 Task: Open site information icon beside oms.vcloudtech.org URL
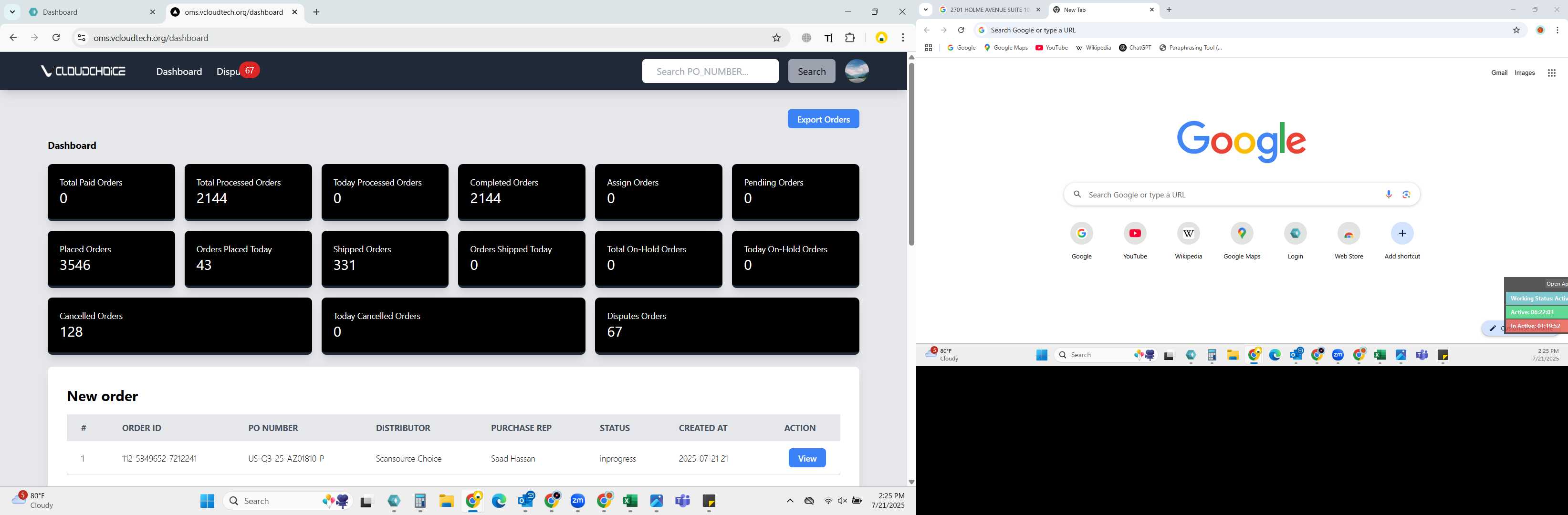tap(81, 38)
